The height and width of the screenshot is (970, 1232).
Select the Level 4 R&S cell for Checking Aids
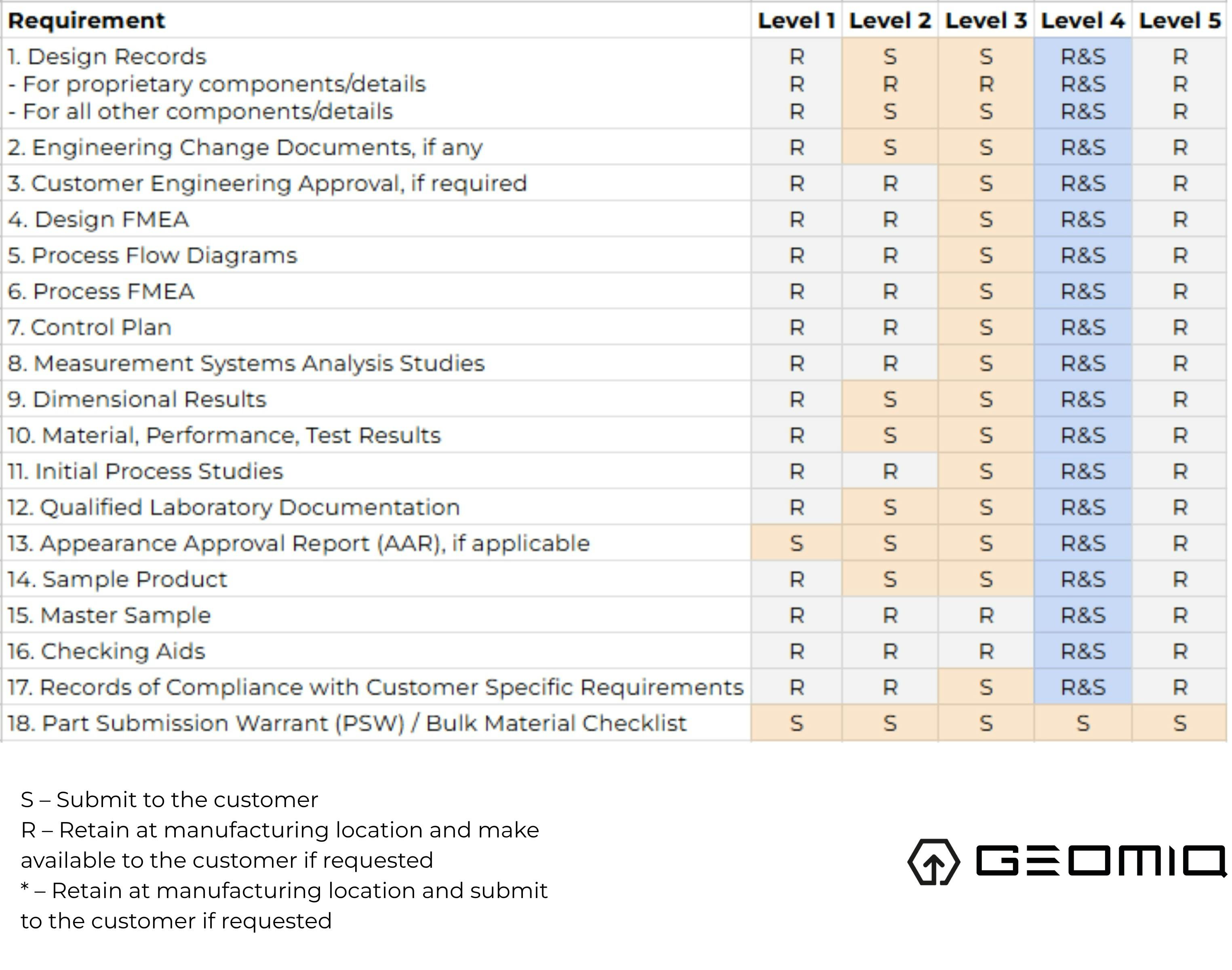[1082, 652]
